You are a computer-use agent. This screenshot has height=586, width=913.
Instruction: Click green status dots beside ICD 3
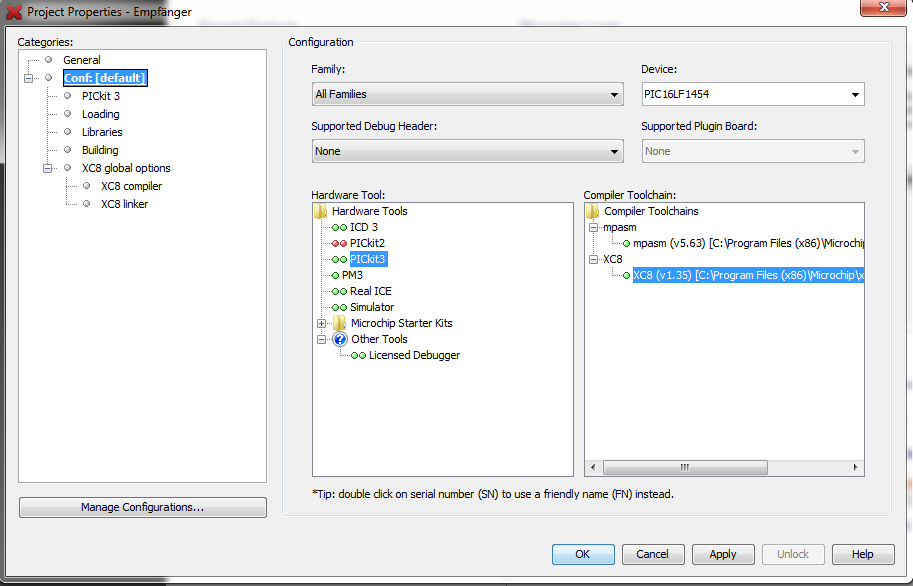click(x=339, y=228)
